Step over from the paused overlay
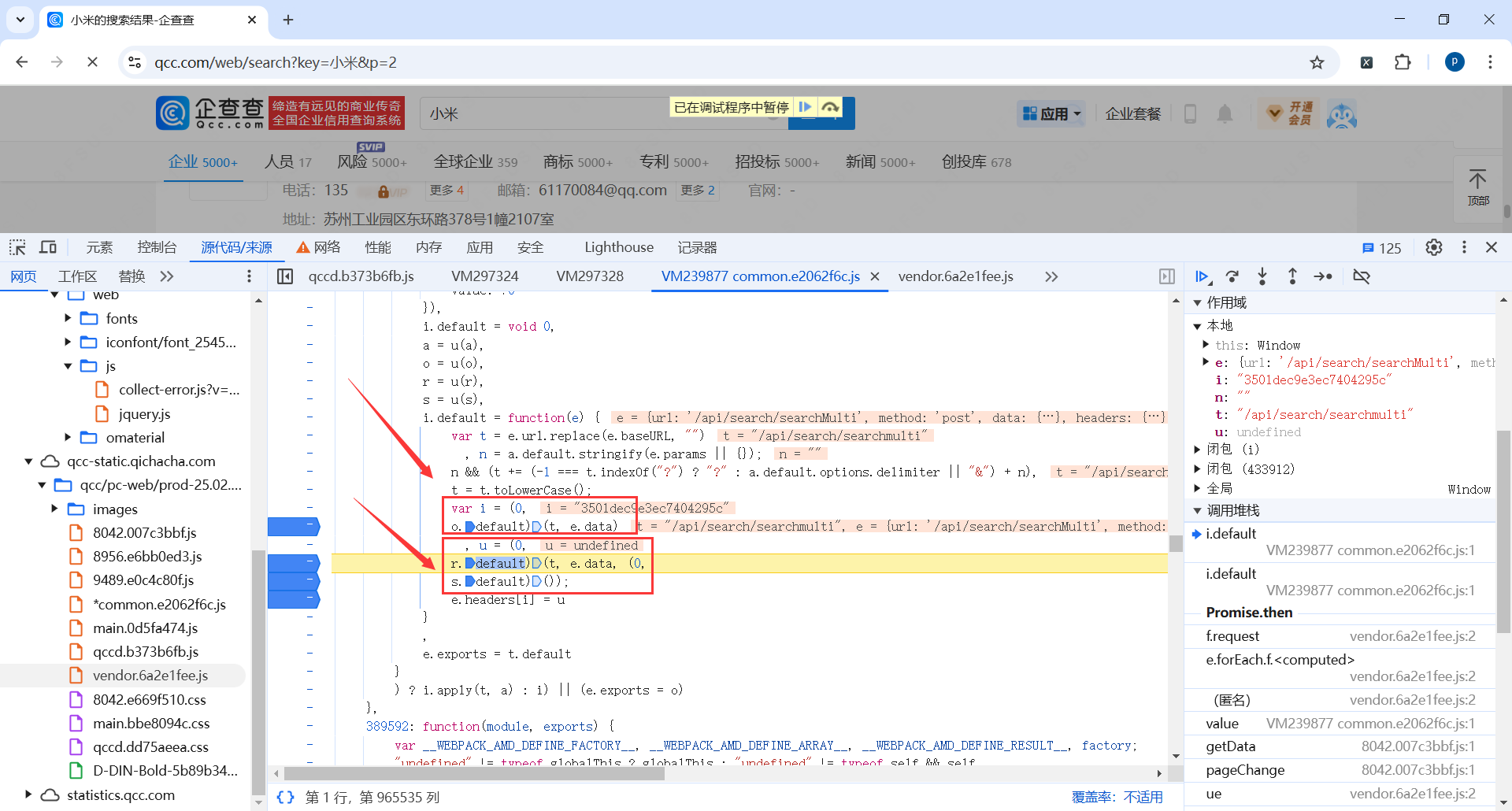The image size is (1512, 811). click(830, 107)
